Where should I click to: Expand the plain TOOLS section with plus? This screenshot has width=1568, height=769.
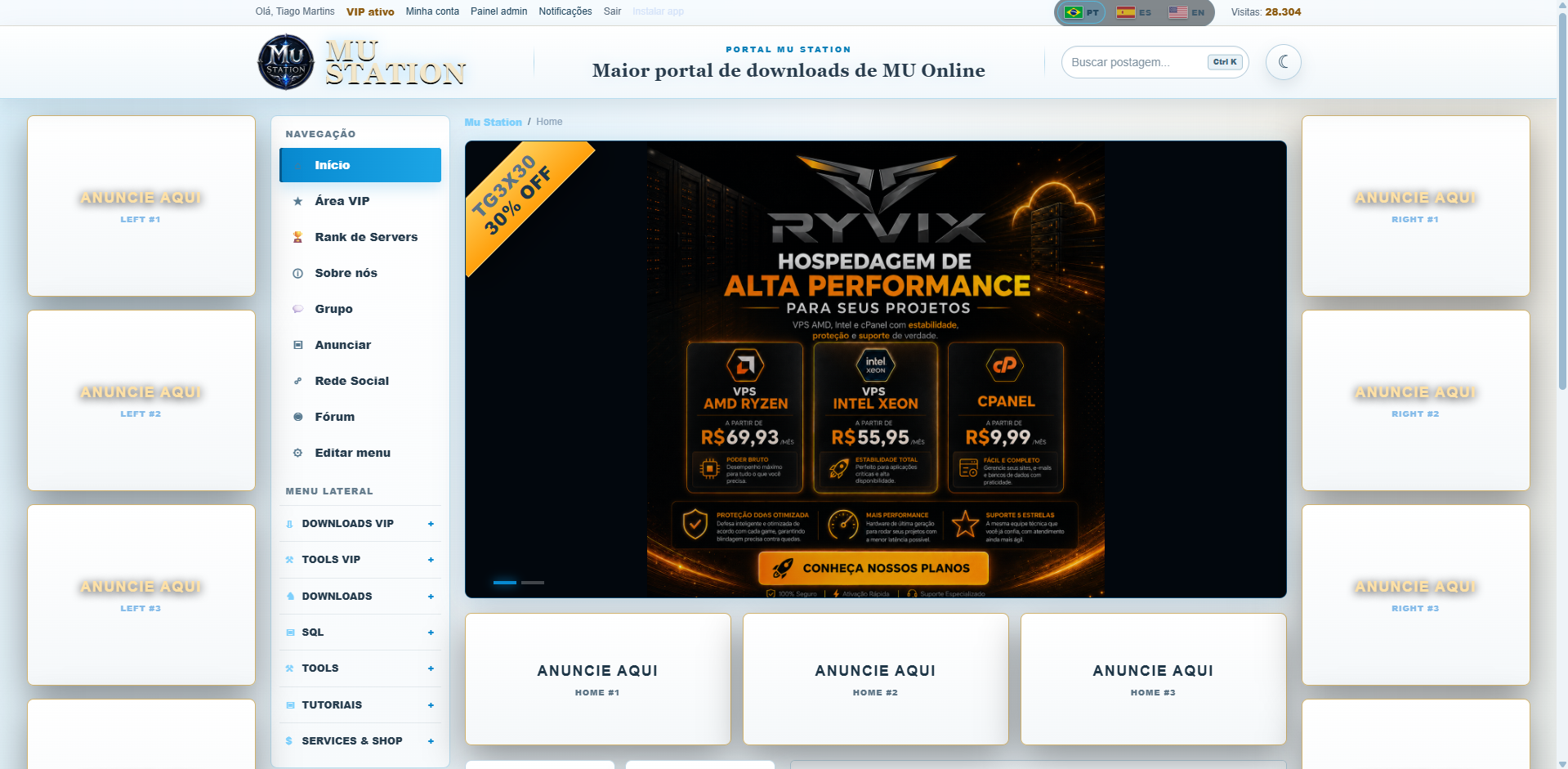click(x=431, y=668)
